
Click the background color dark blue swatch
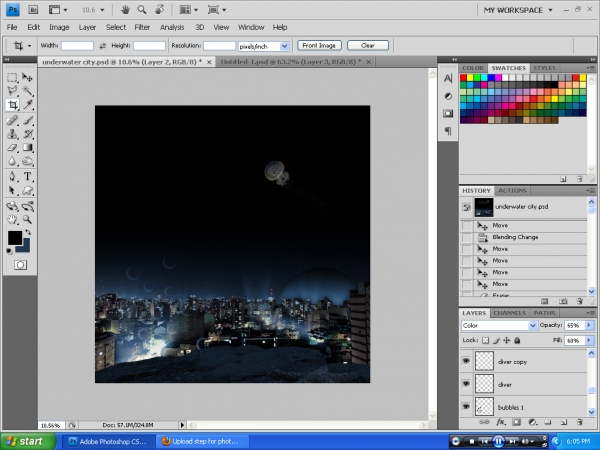pos(25,247)
